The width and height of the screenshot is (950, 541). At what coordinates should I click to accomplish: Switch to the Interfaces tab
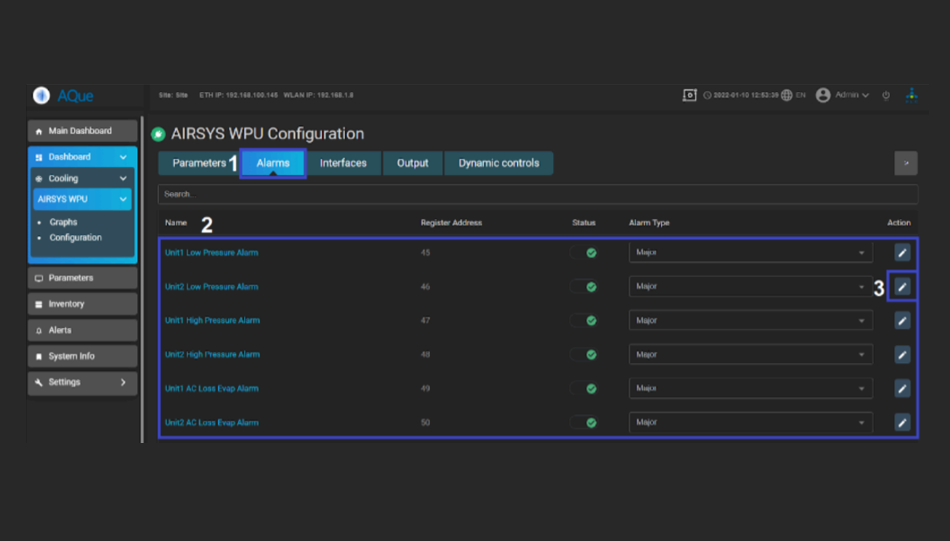point(343,163)
